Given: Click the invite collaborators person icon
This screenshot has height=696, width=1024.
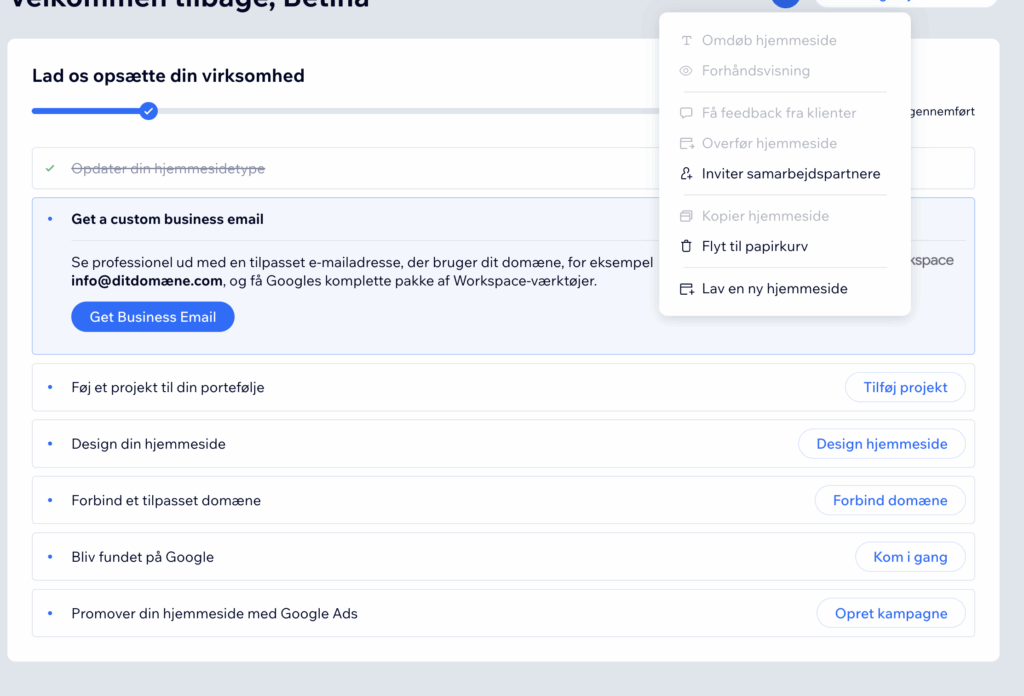Looking at the screenshot, I should pyautogui.click(x=686, y=174).
